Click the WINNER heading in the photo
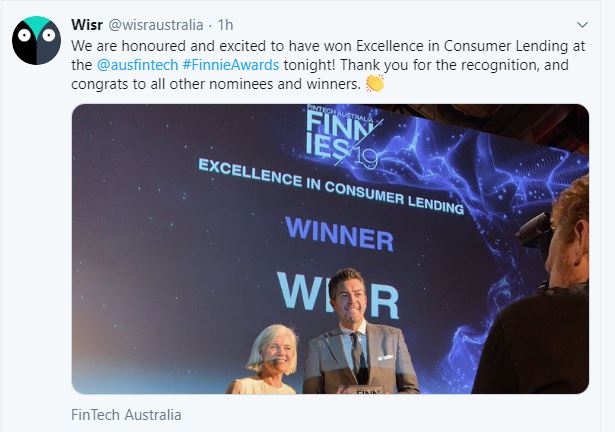Image resolution: width=615 pixels, height=432 pixels. 339,234
